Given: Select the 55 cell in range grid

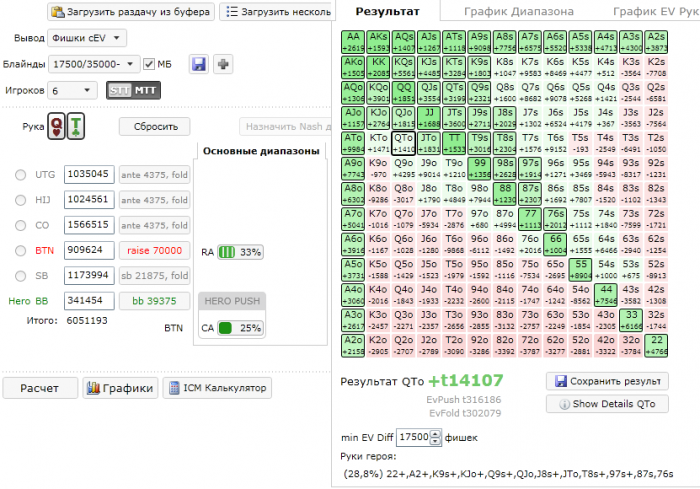Looking at the screenshot, I should click(x=580, y=270).
